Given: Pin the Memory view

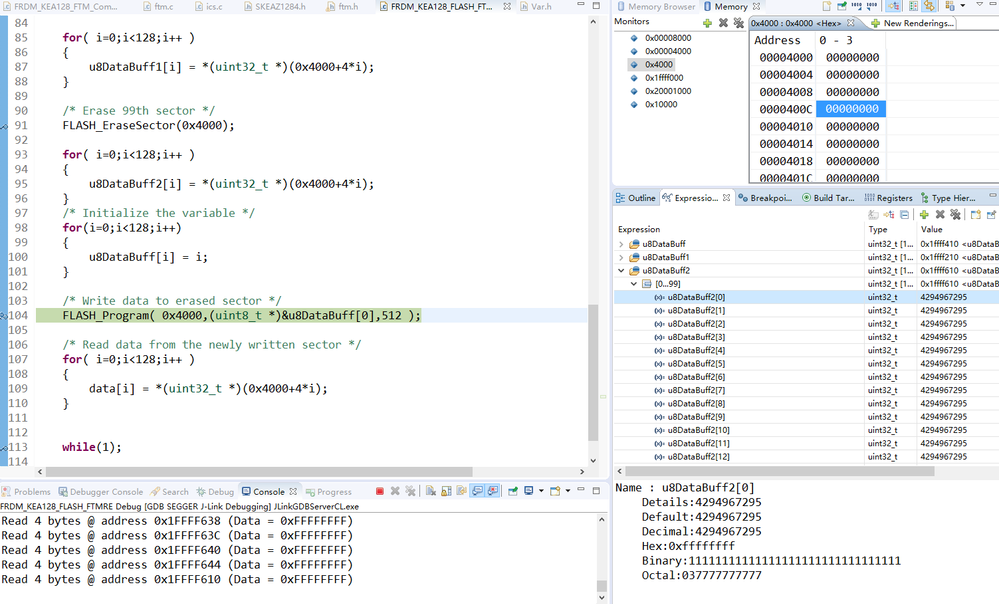Looking at the screenshot, I should coord(842,6).
